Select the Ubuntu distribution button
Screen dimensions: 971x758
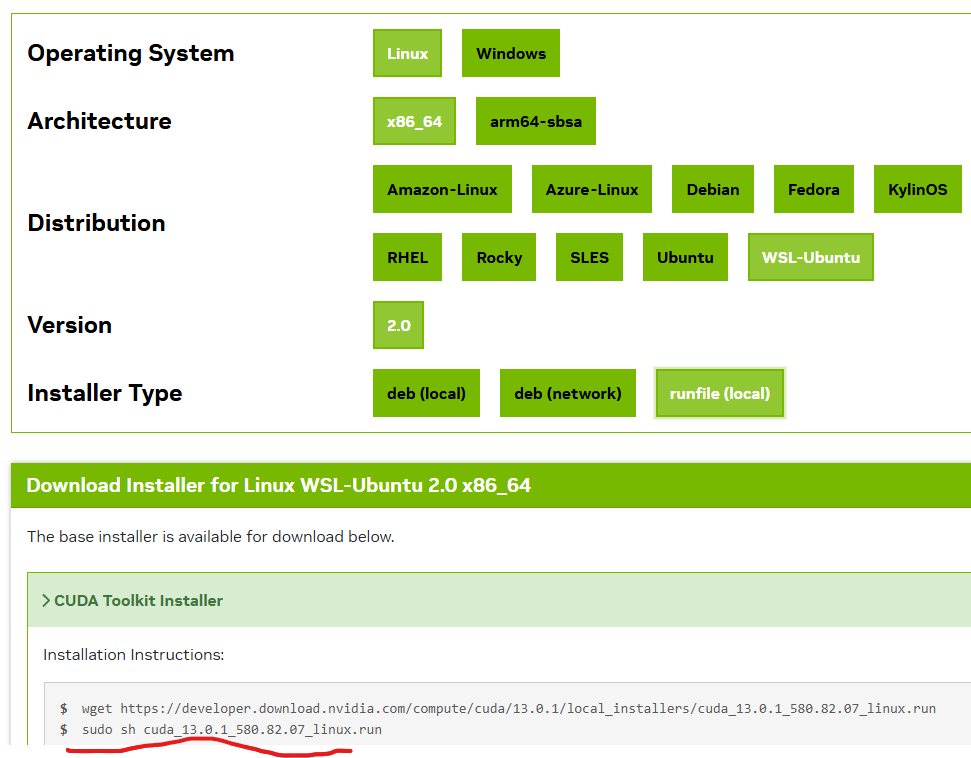tap(685, 258)
